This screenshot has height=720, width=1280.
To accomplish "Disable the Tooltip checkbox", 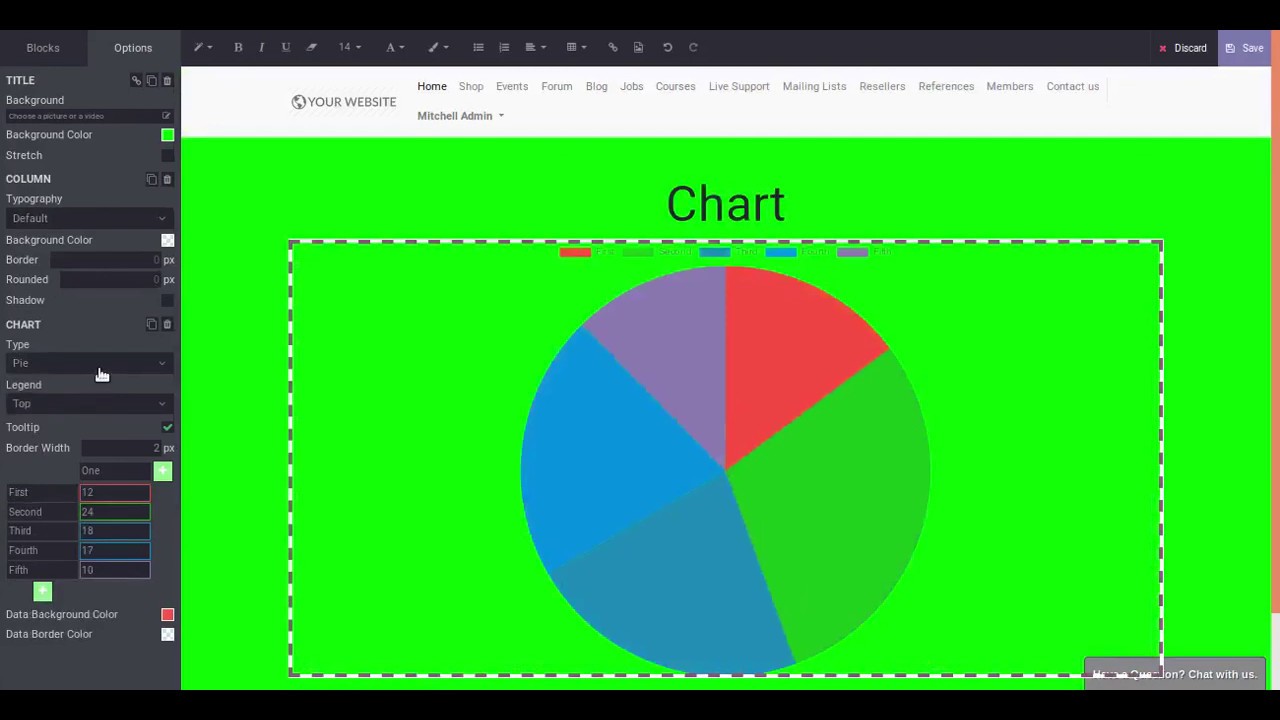I will (167, 427).
